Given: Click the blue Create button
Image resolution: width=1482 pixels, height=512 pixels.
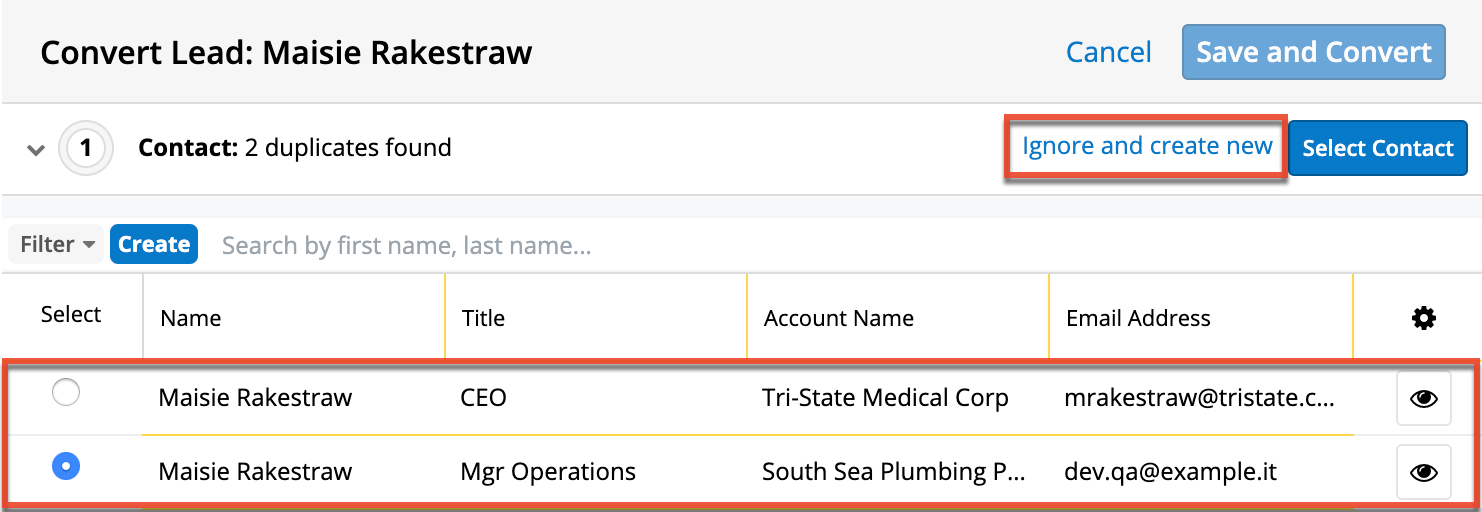Looking at the screenshot, I should pos(154,245).
